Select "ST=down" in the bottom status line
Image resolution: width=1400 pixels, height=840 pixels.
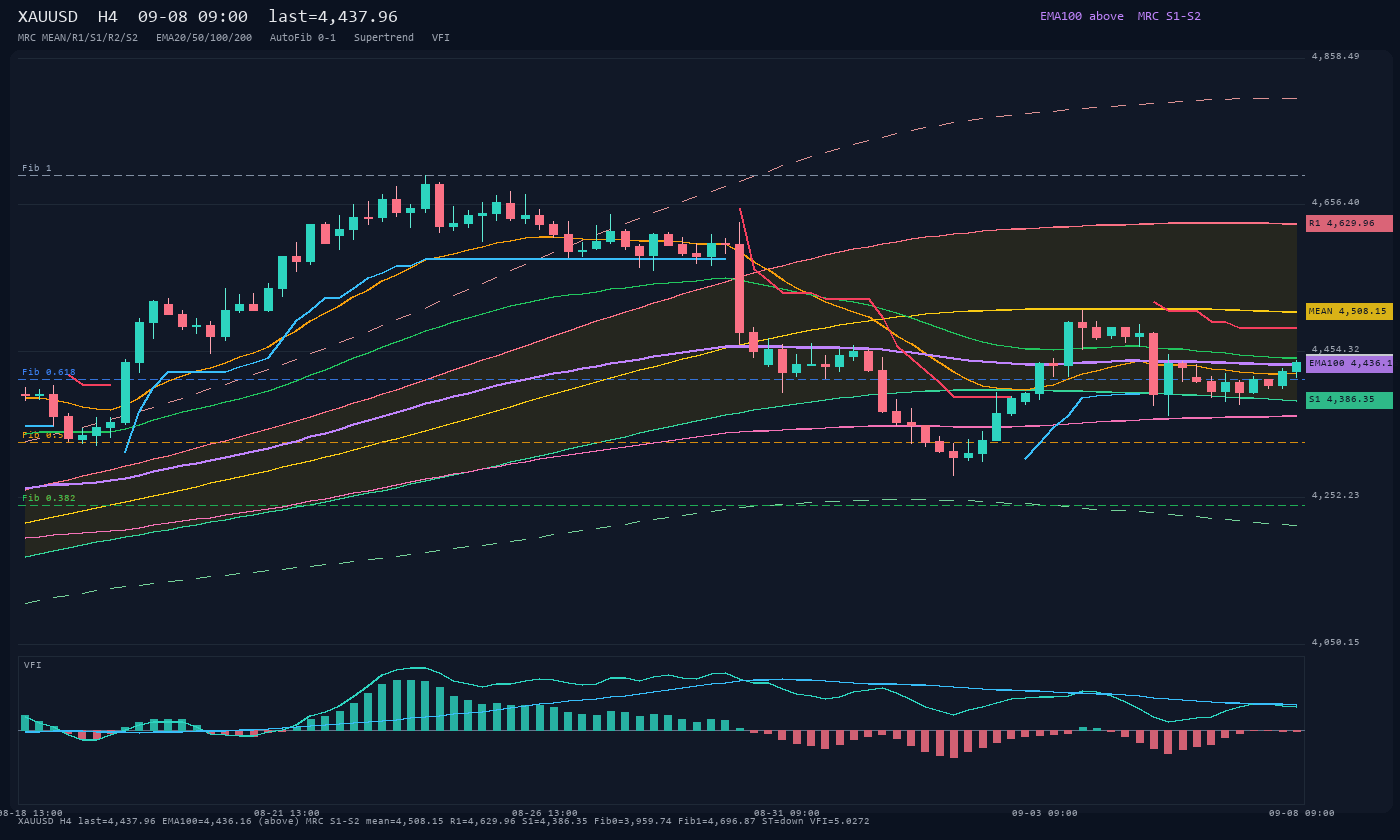783,821
